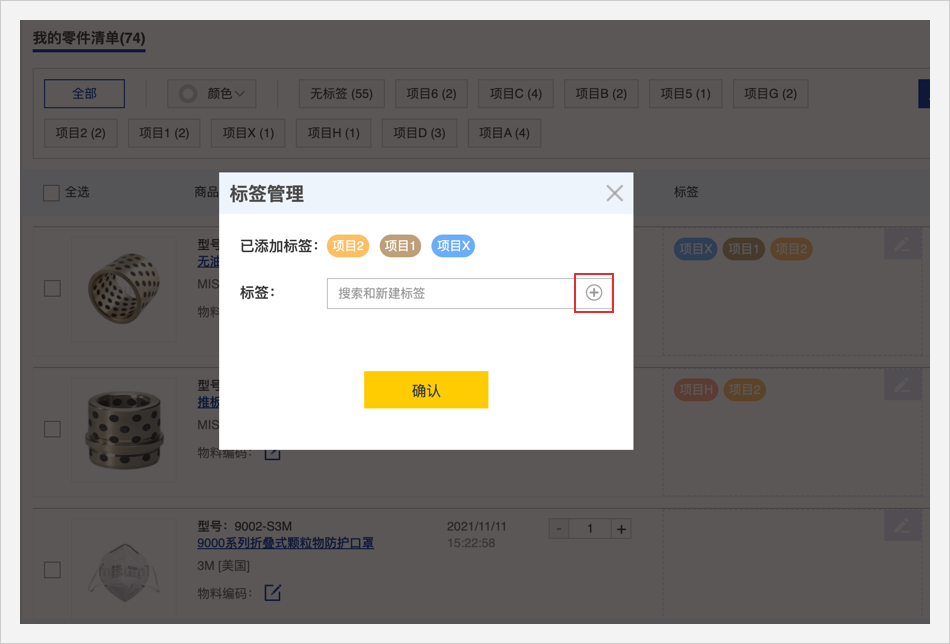Click the edit pencil icon for mask product tags
Viewport: 950px width, 644px height.
tap(902, 526)
